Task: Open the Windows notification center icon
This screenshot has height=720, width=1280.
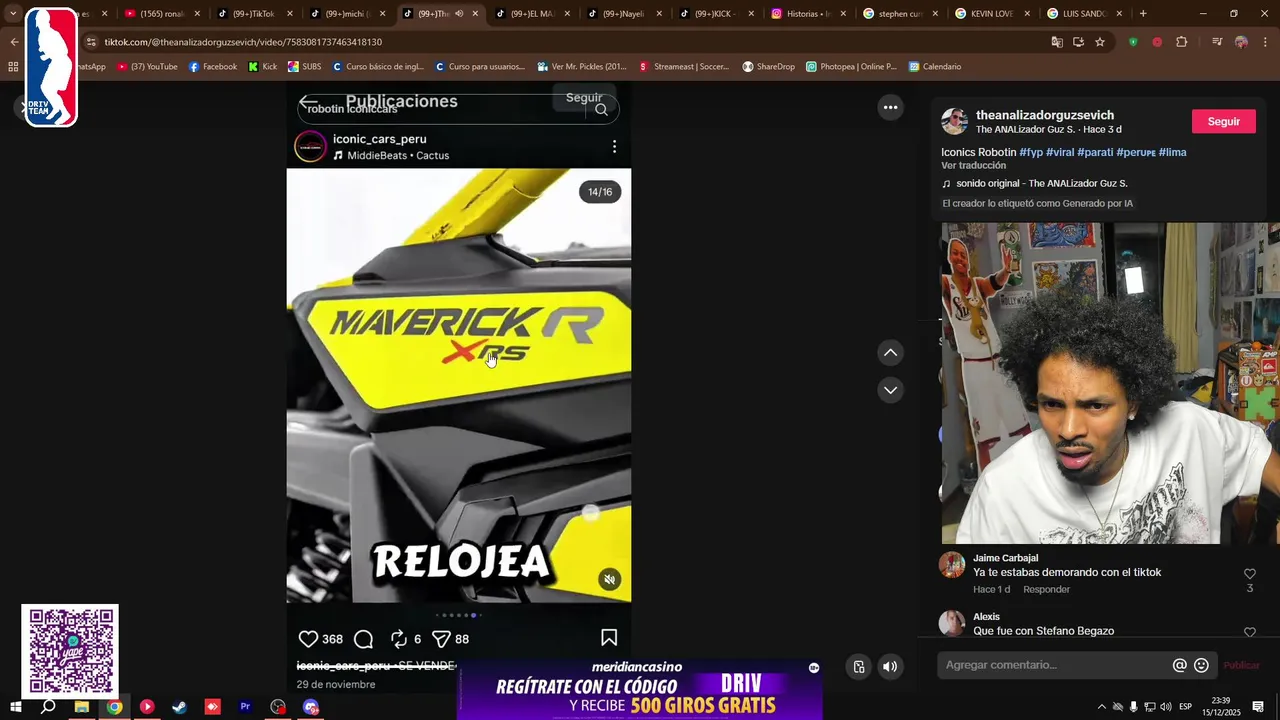Action: 1258,707
